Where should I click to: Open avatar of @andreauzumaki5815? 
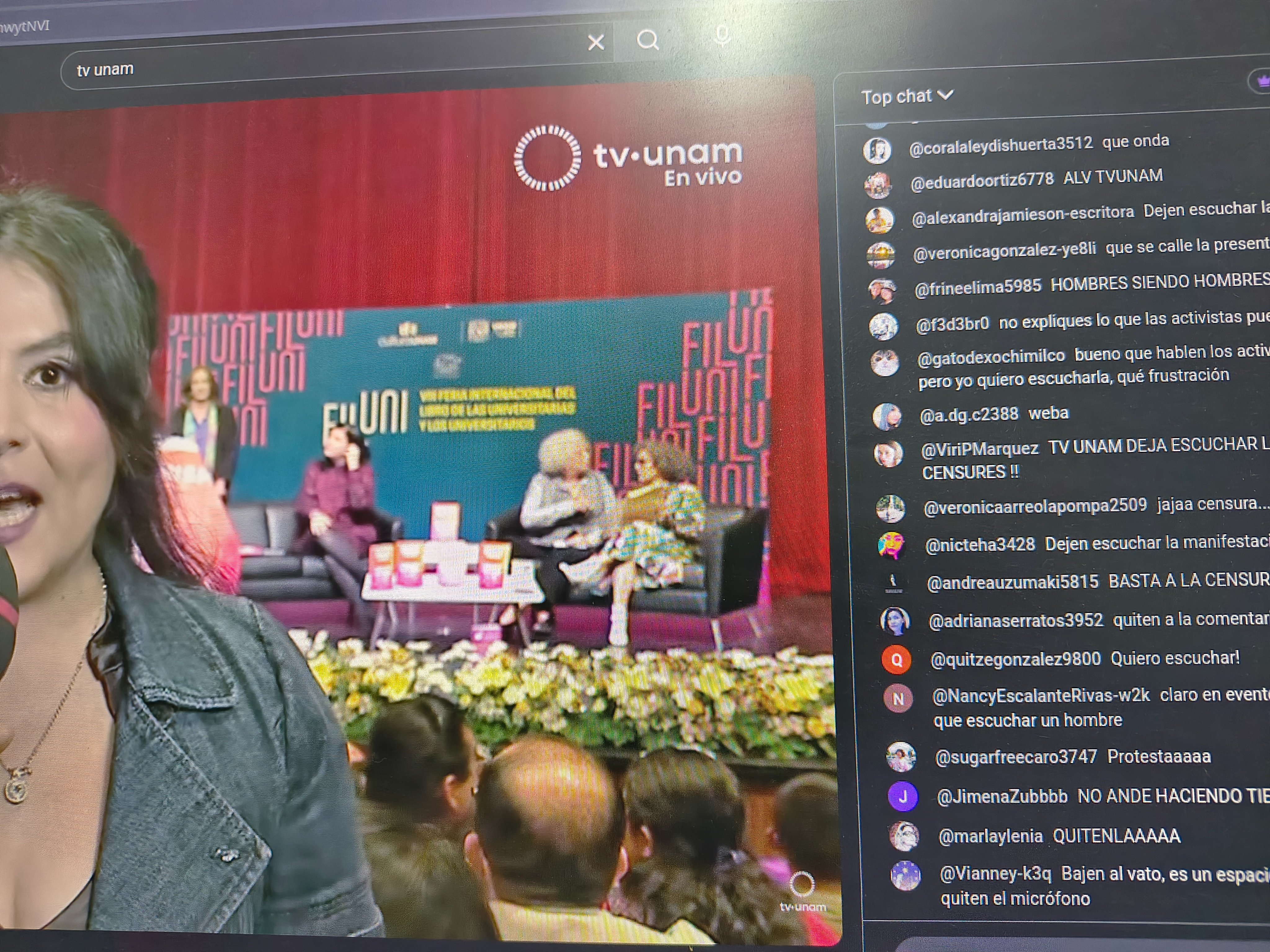pyautogui.click(x=893, y=584)
